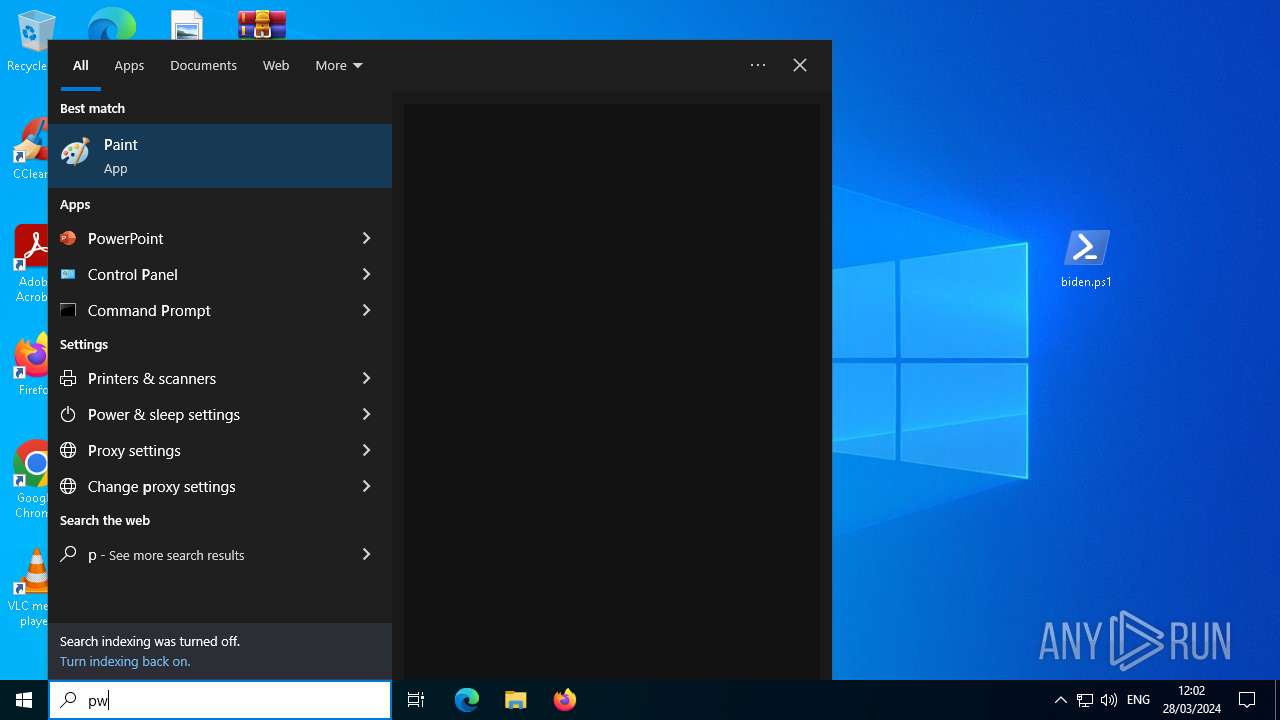Click the Show desktop sliver on taskbar

tap(1277, 700)
